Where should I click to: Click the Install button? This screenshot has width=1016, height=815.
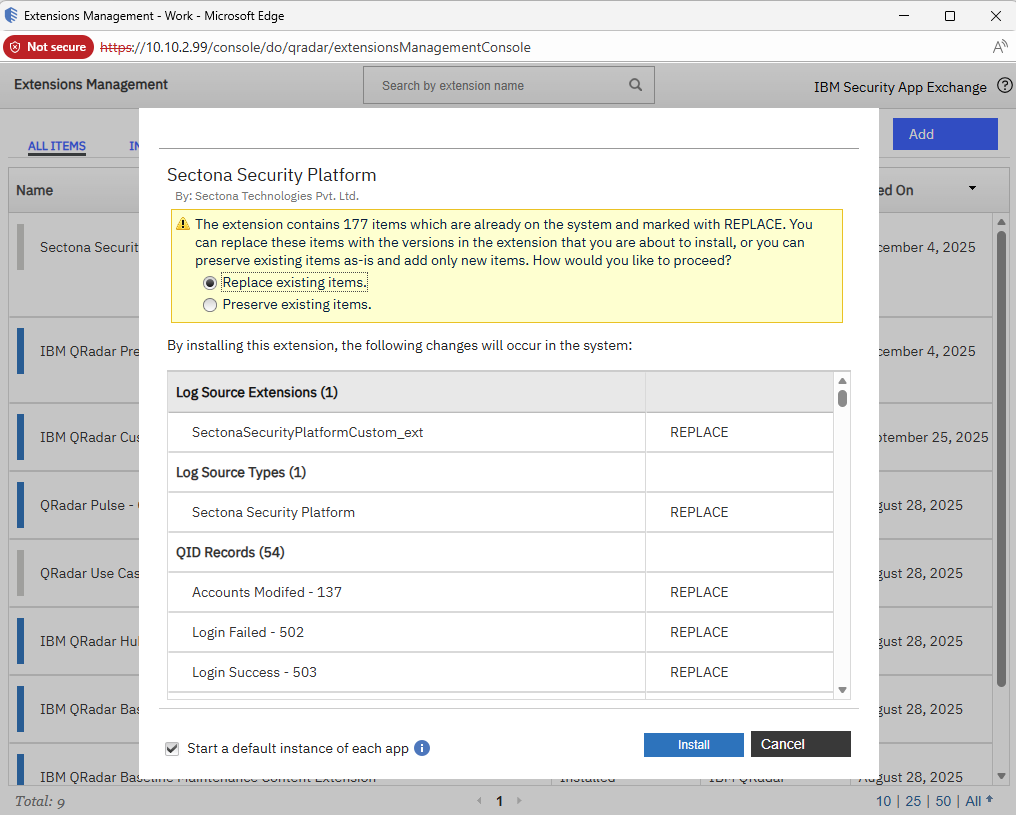[x=693, y=744]
